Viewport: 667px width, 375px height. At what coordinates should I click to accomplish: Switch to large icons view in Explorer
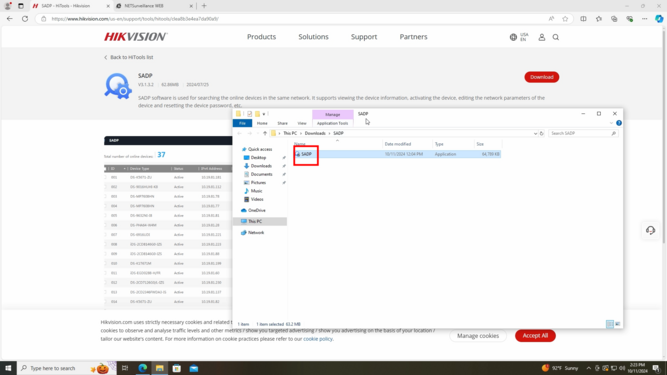[x=618, y=324]
